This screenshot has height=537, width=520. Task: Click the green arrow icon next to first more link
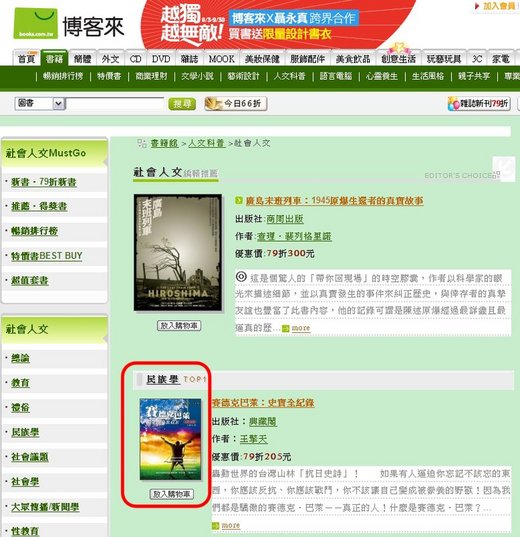(x=286, y=329)
